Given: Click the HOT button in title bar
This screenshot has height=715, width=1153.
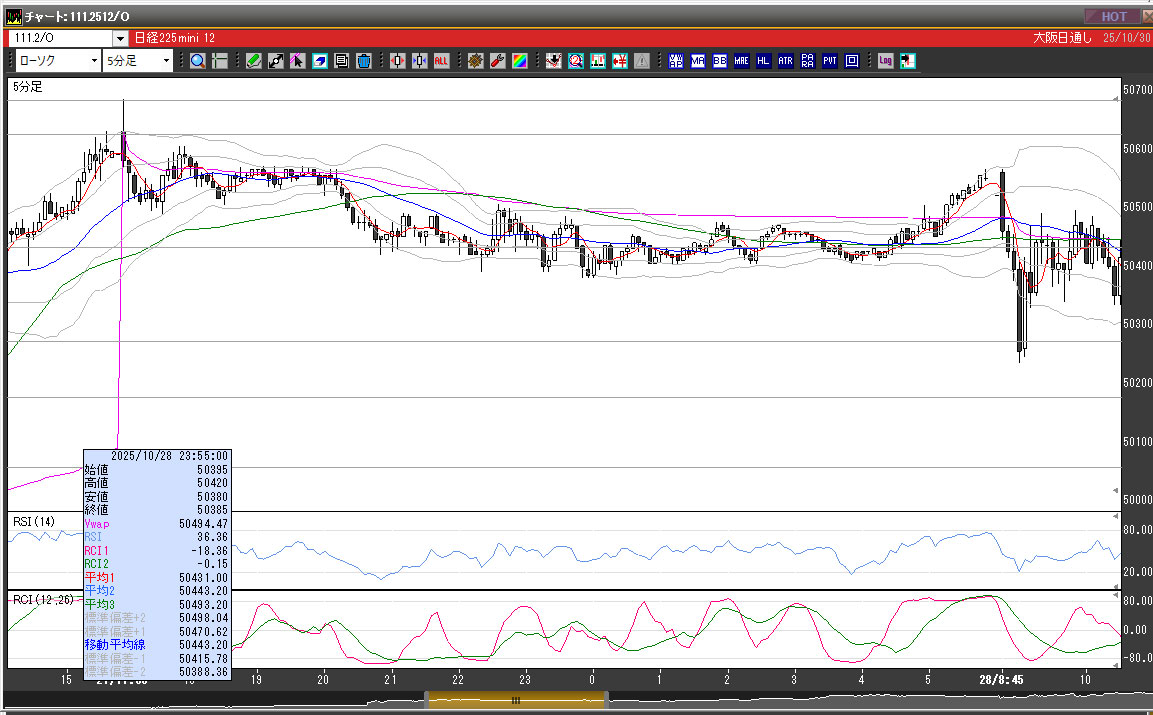Looking at the screenshot, I should coord(1113,16).
